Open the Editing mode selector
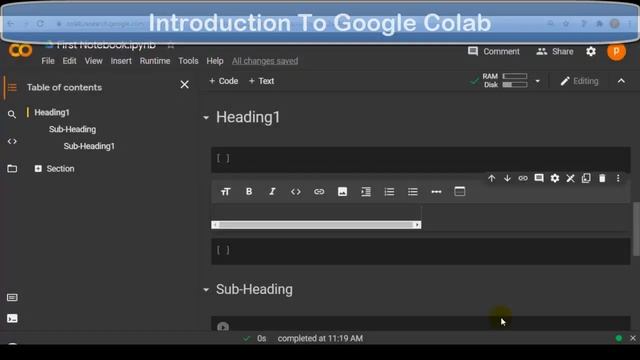 point(580,81)
